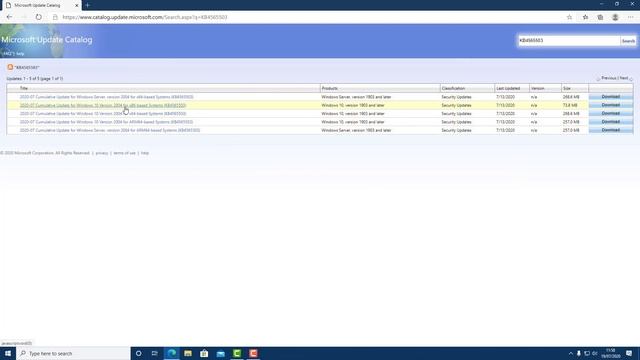The image size is (640, 360).
Task: Sort results by the Title column header
Action: click(x=24, y=88)
